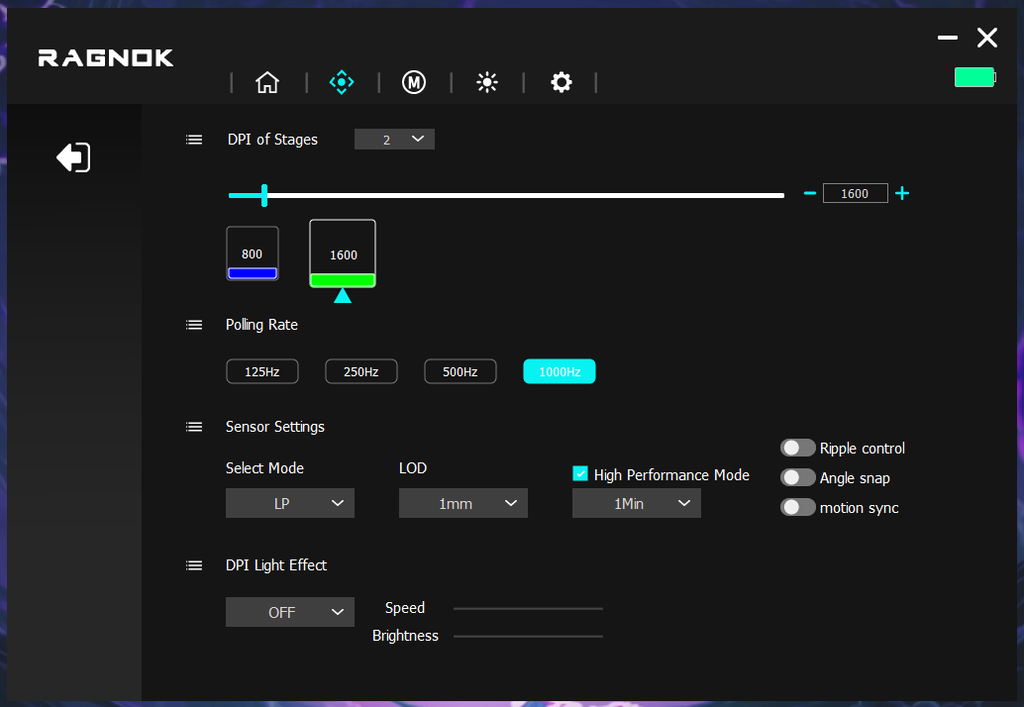The width and height of the screenshot is (1024, 707).
Task: Open the Select Mode LP dropdown
Action: pos(290,503)
